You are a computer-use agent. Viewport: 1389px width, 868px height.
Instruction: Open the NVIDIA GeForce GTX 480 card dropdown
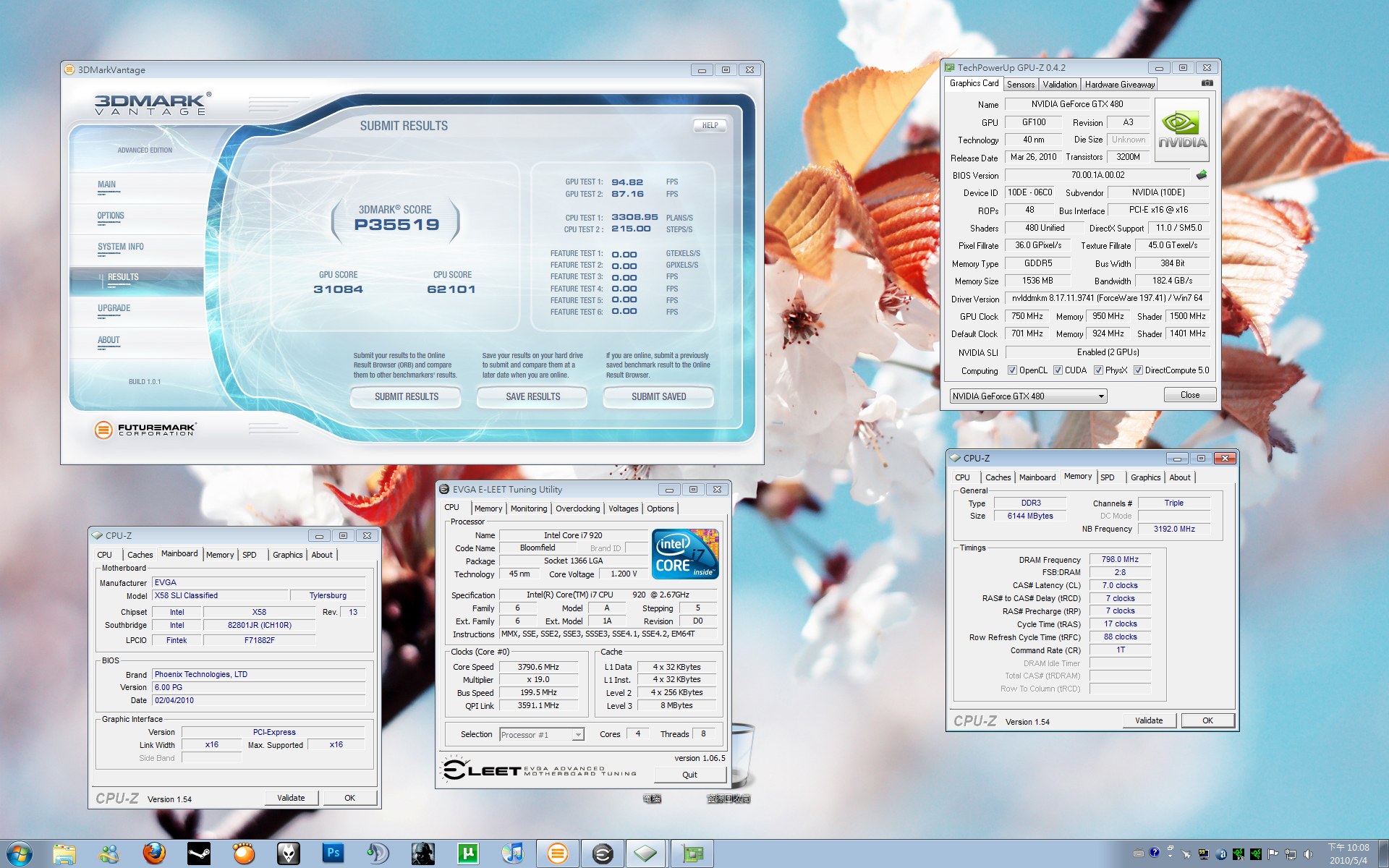click(x=1028, y=396)
